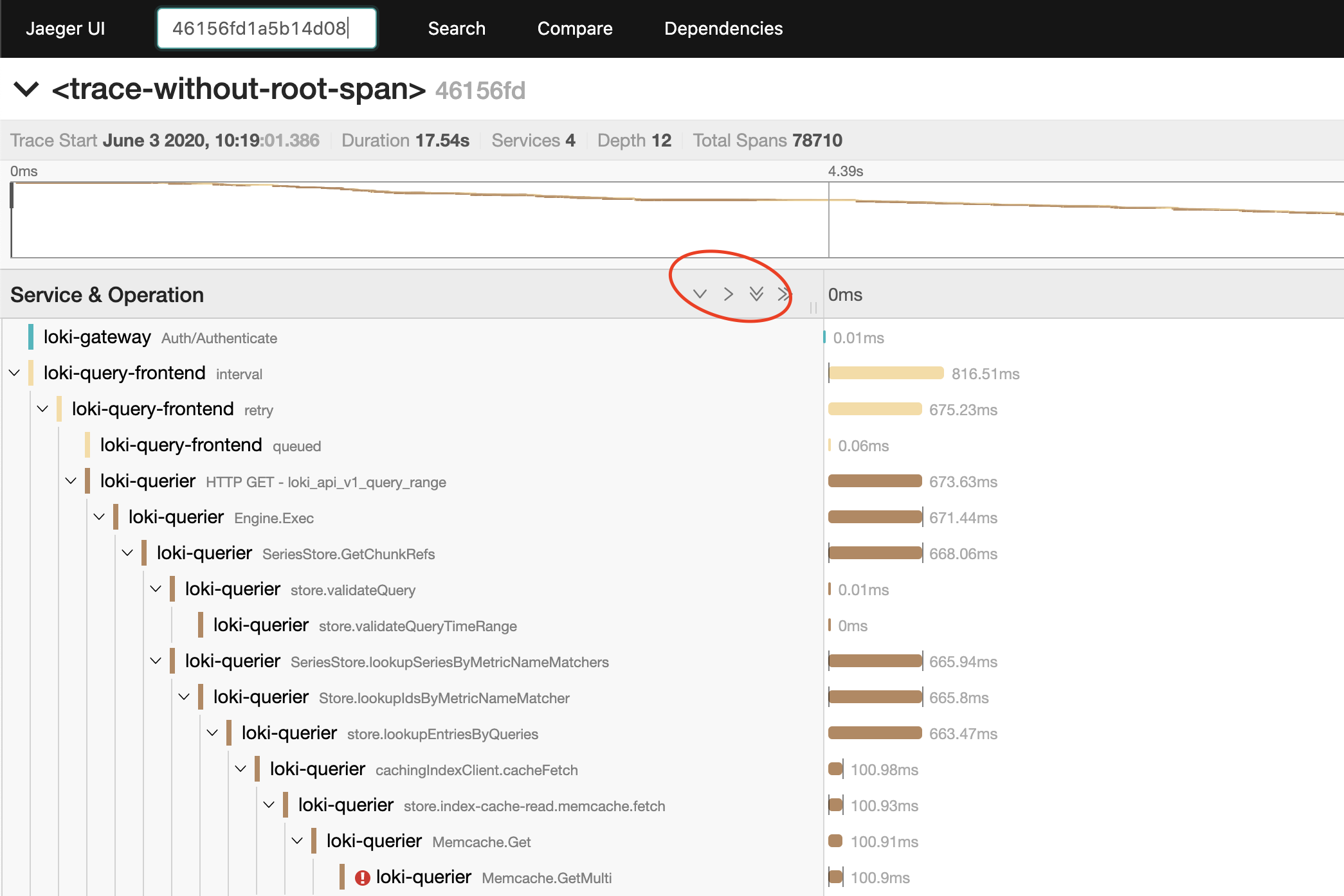Click the collapse one level chevron icon
This screenshot has width=1344, height=896.
pos(728,294)
